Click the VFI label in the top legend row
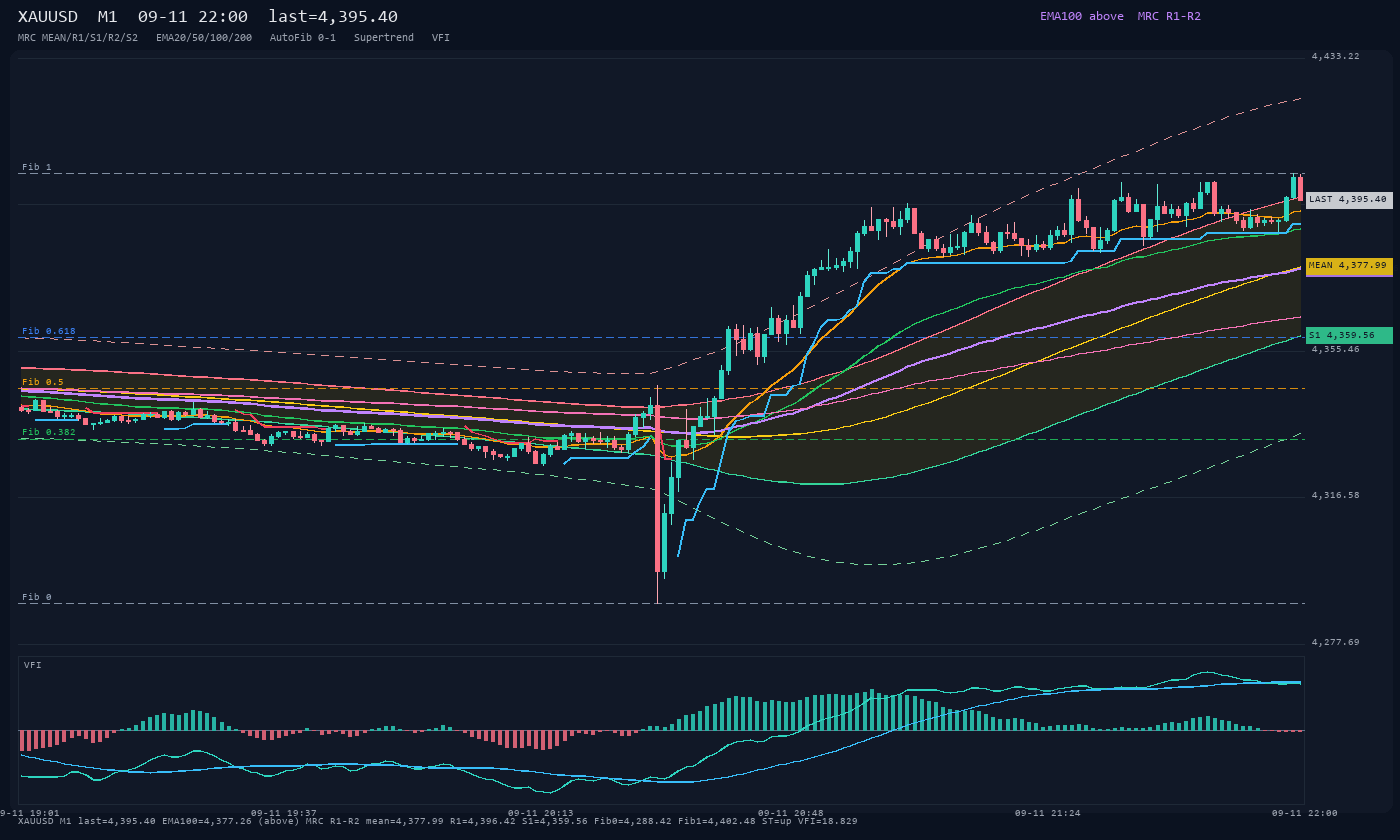1400x840 pixels. [441, 38]
